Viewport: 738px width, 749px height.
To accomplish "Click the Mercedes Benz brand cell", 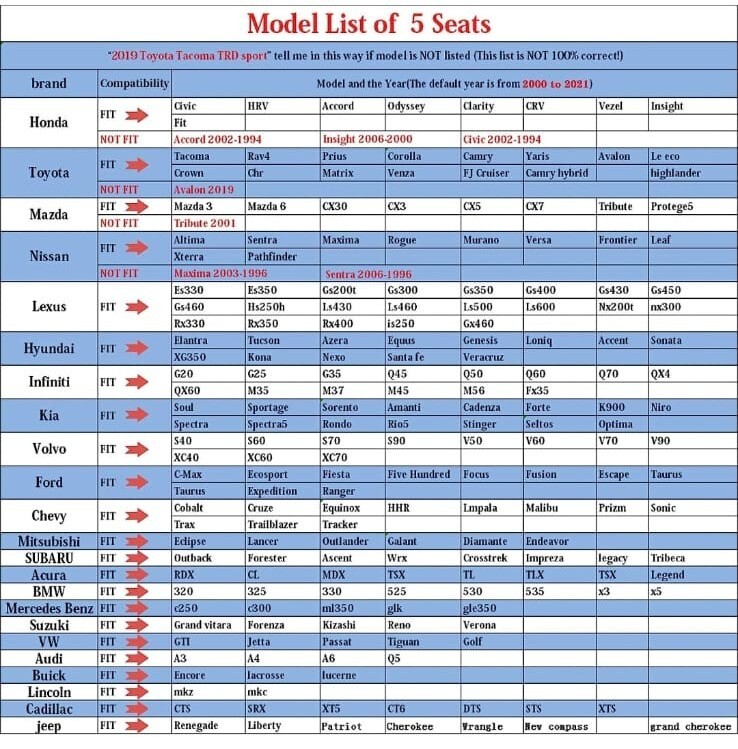I will 49,608.
